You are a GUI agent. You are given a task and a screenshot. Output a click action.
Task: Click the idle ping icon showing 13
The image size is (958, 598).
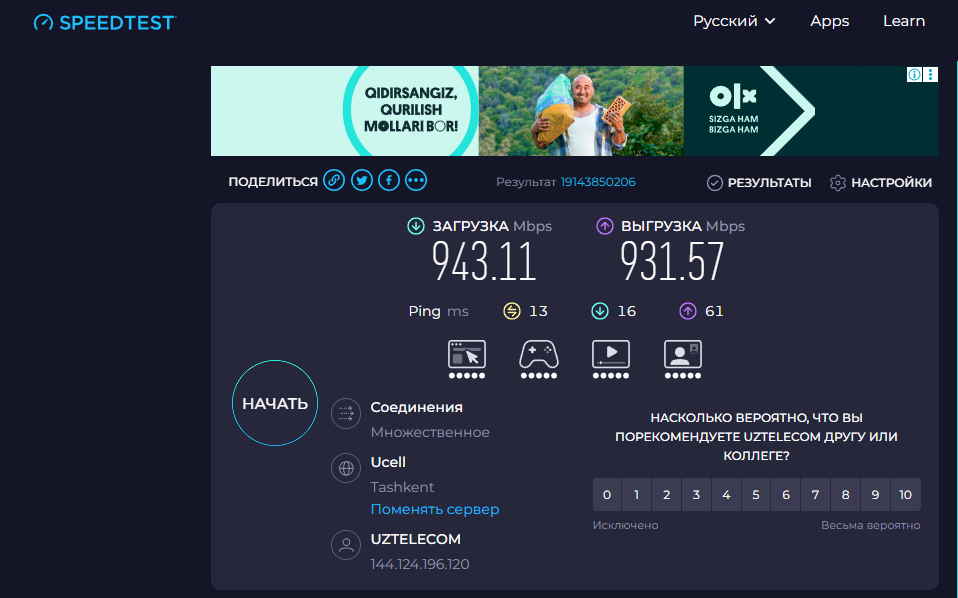[x=512, y=311]
